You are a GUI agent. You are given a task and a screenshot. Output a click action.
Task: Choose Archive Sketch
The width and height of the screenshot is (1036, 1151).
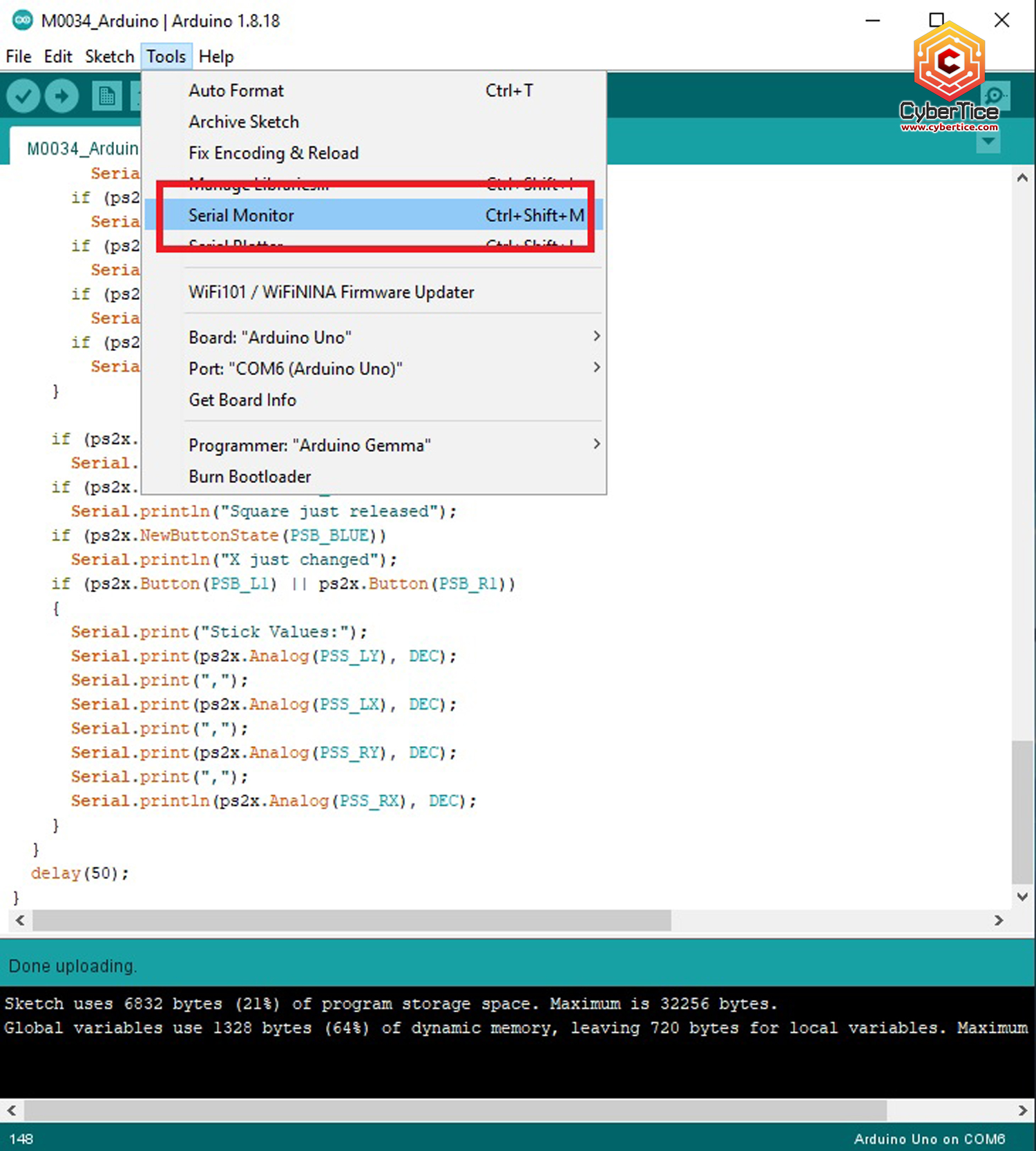point(374,122)
